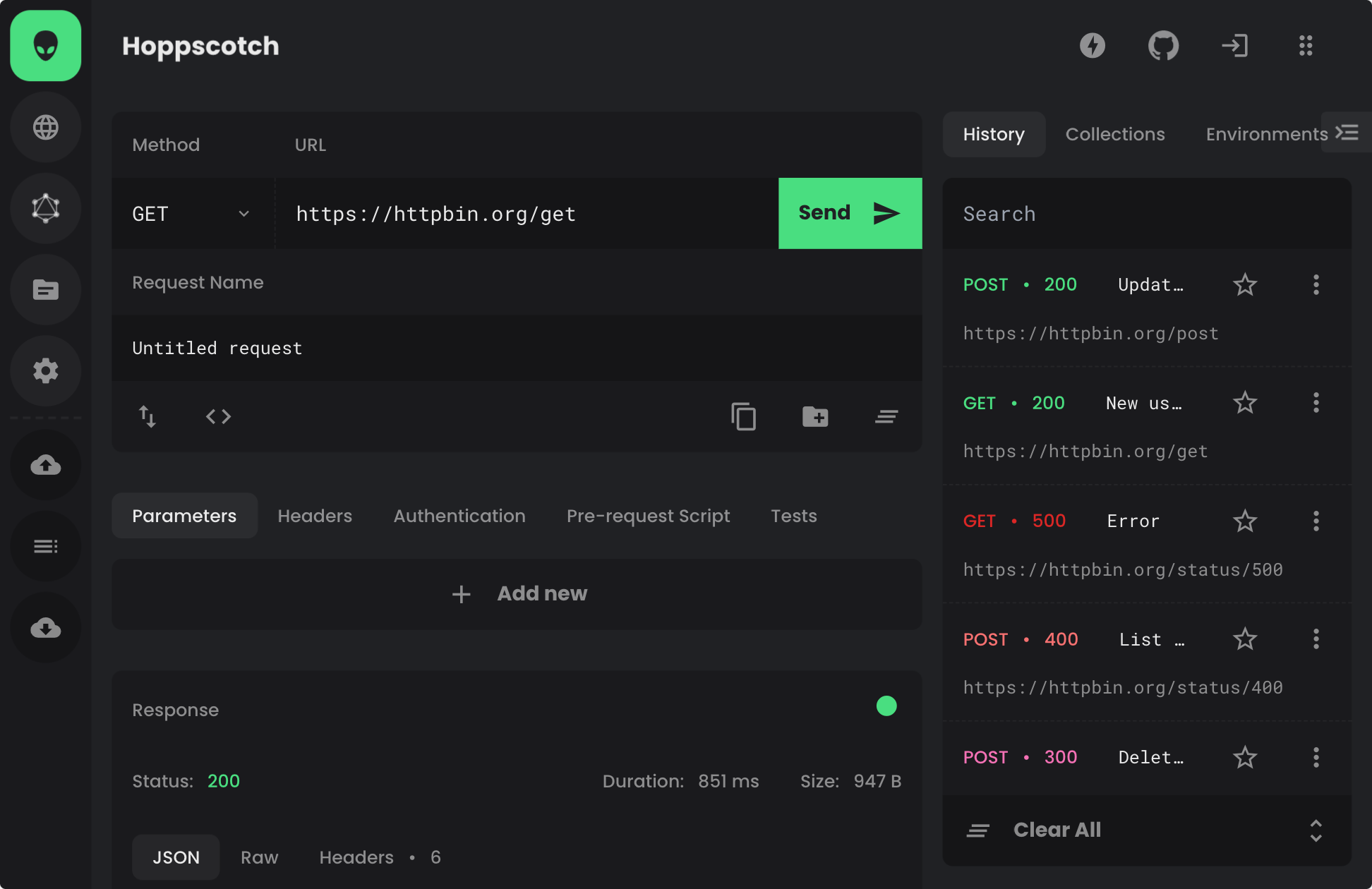Click the login arrow icon
This screenshot has height=889, width=1372.
coord(1234,46)
